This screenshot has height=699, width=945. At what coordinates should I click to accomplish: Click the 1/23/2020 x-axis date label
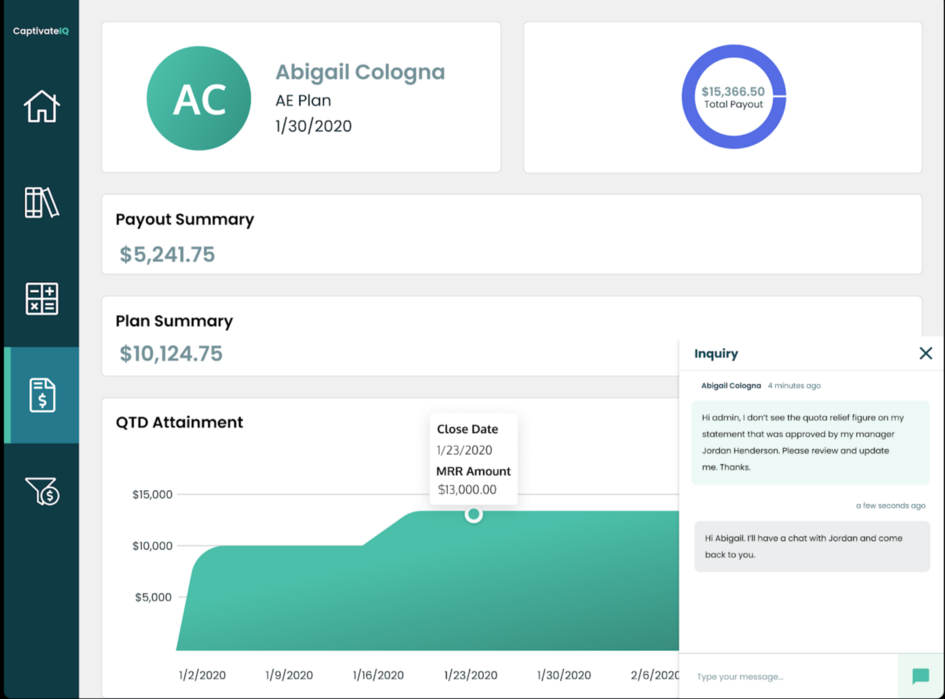point(470,675)
